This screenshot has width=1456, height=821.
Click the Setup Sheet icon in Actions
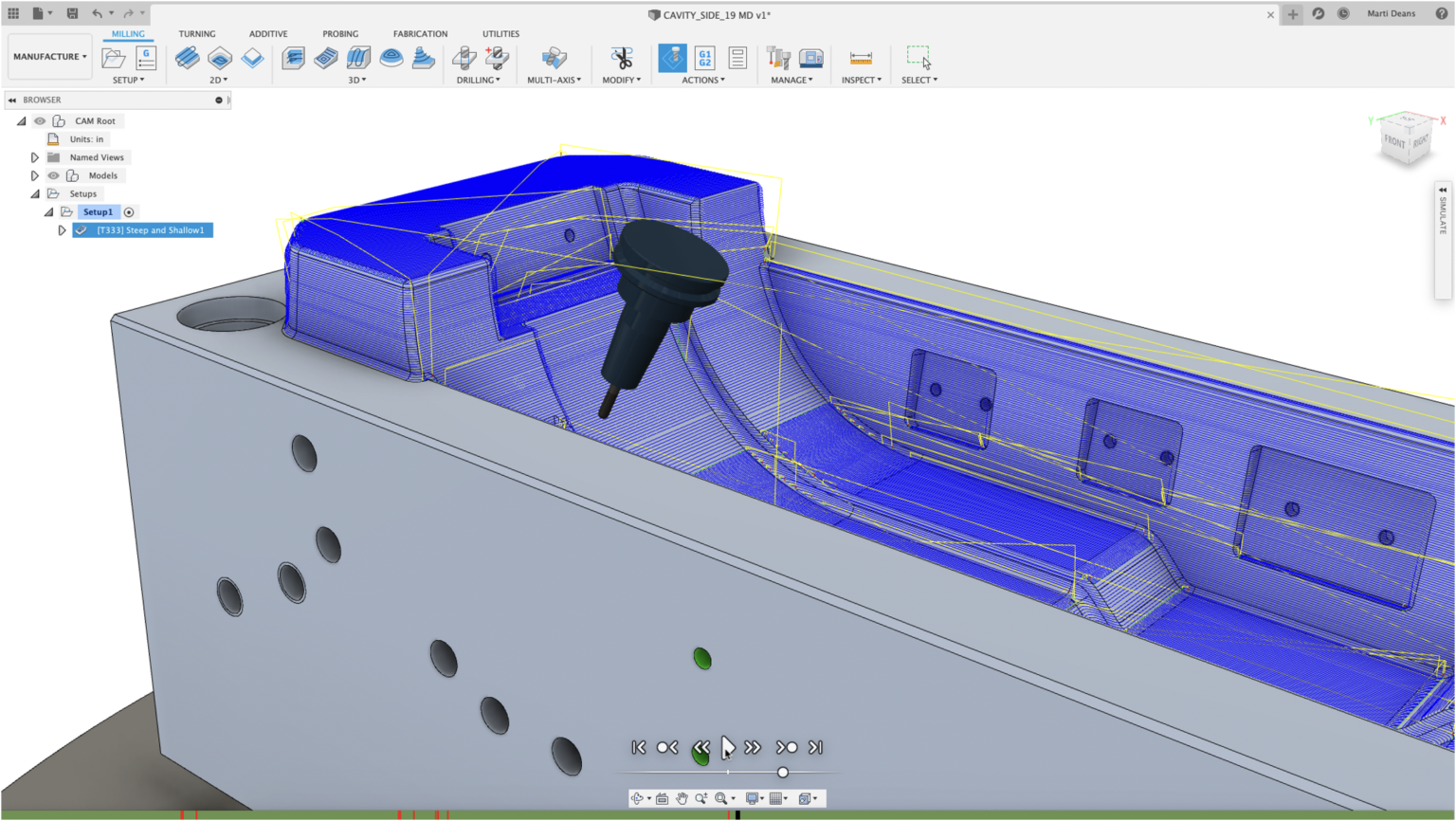coord(737,58)
